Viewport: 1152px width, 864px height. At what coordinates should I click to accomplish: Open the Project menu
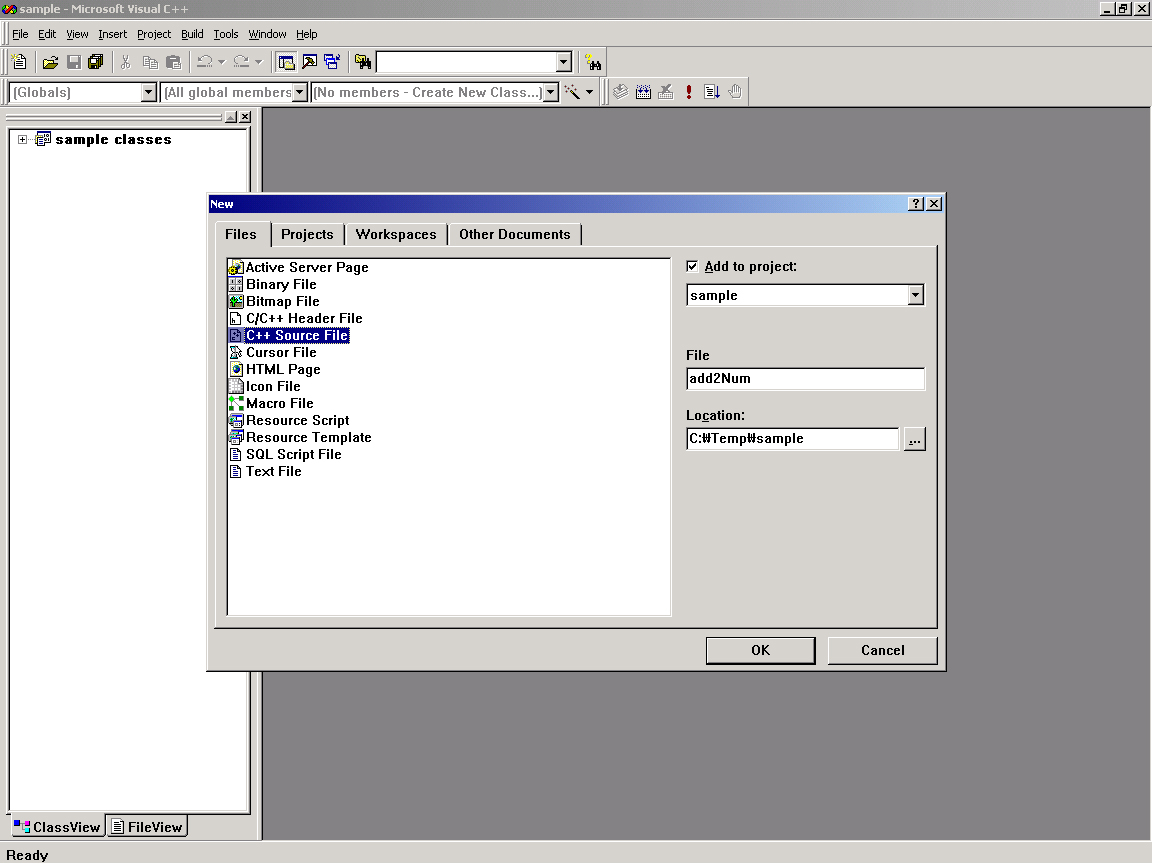(x=154, y=34)
